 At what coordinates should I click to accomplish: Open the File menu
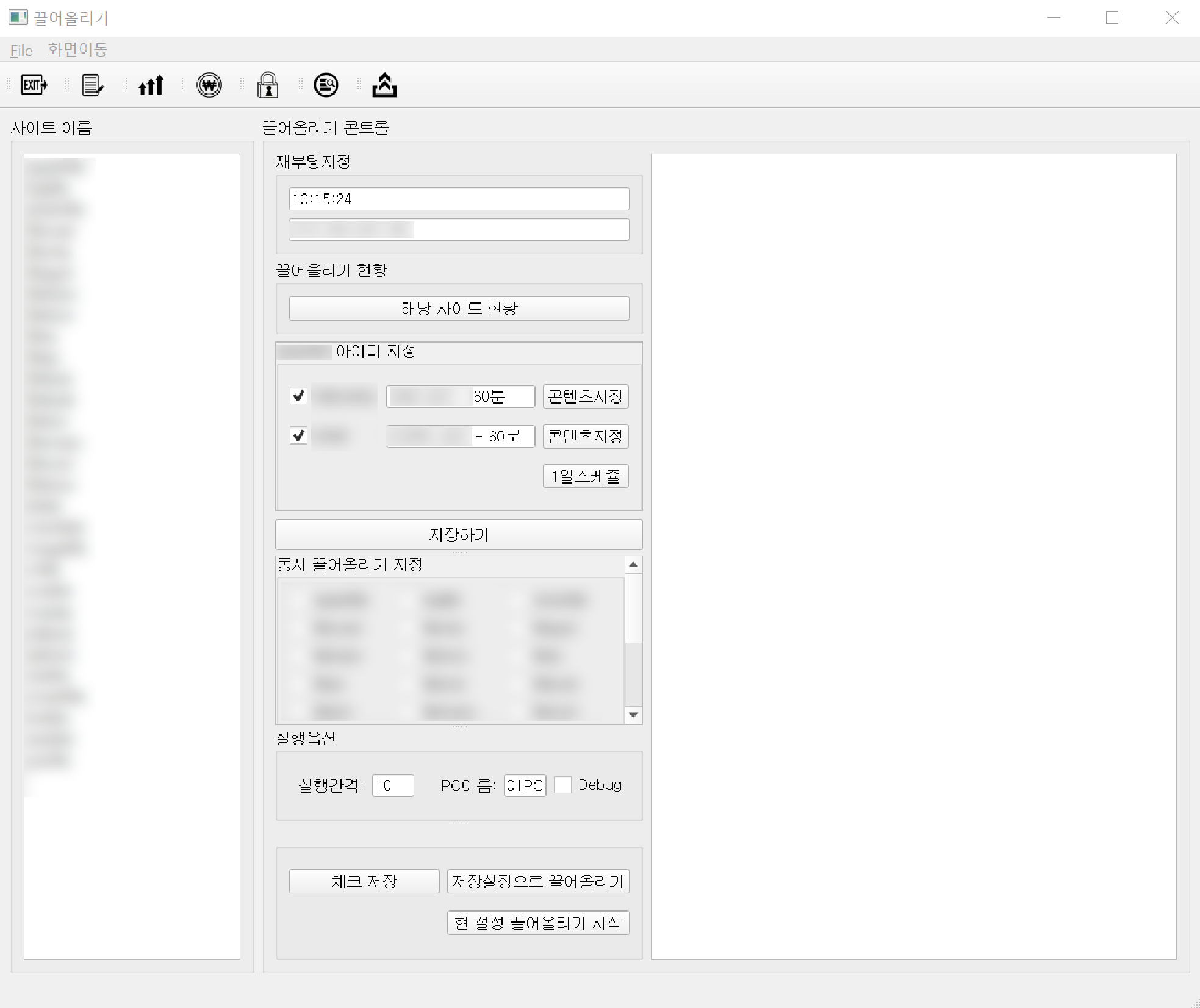[x=21, y=50]
